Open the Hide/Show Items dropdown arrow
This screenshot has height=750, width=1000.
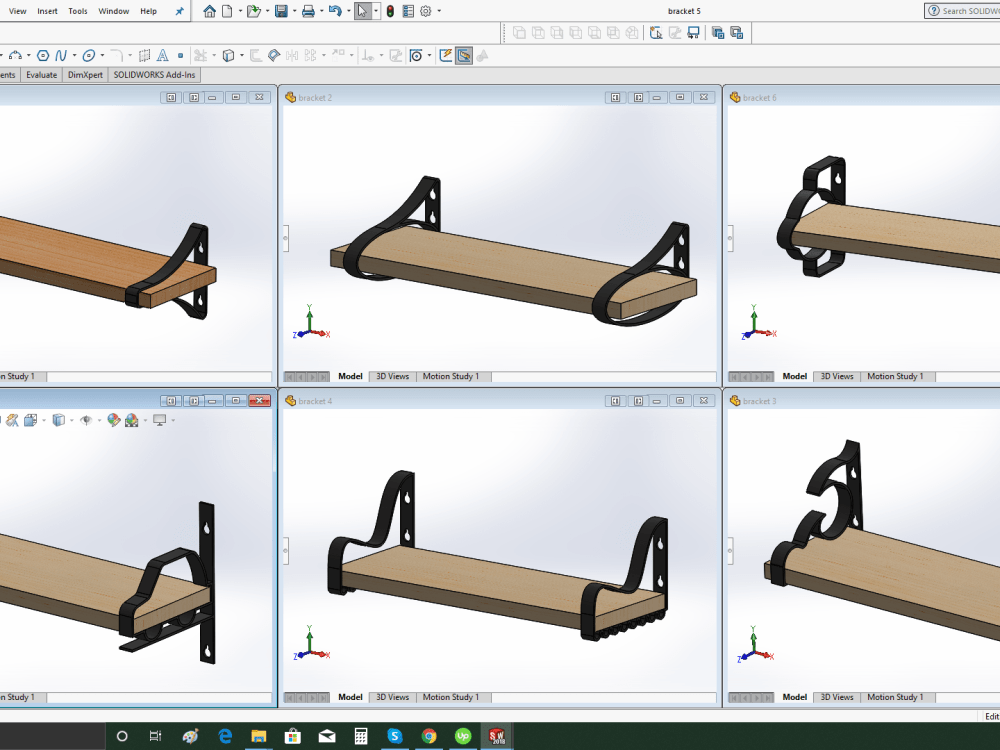98,420
